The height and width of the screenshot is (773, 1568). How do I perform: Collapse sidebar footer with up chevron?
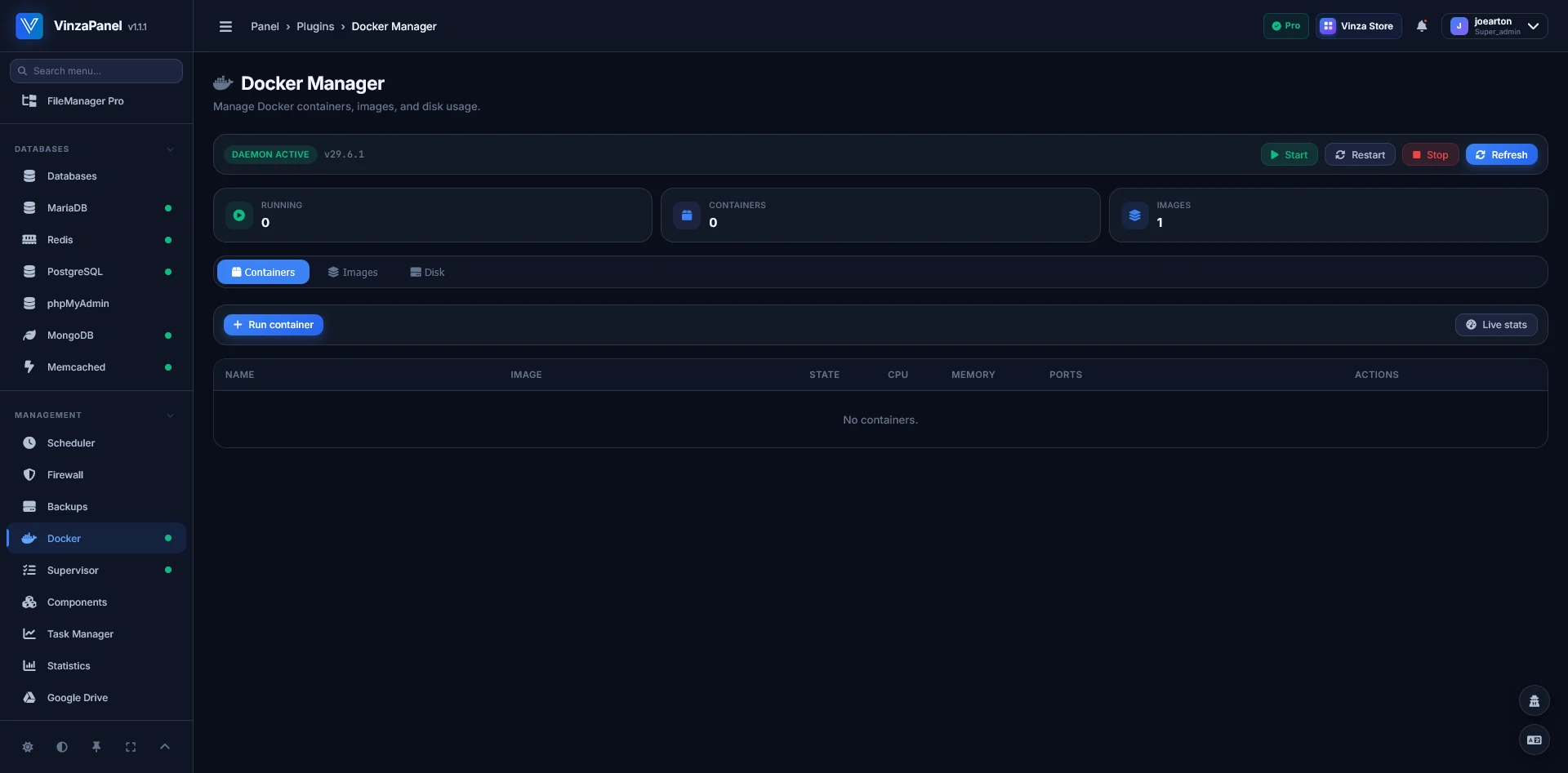coord(165,747)
